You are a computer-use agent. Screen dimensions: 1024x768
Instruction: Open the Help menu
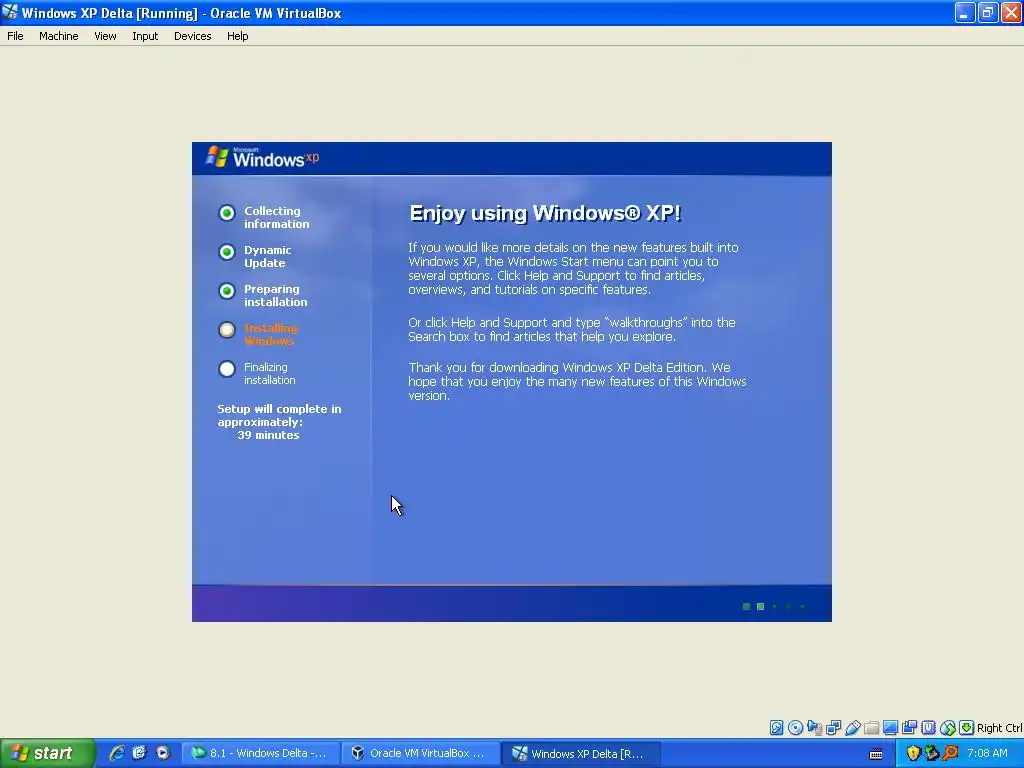tap(238, 36)
